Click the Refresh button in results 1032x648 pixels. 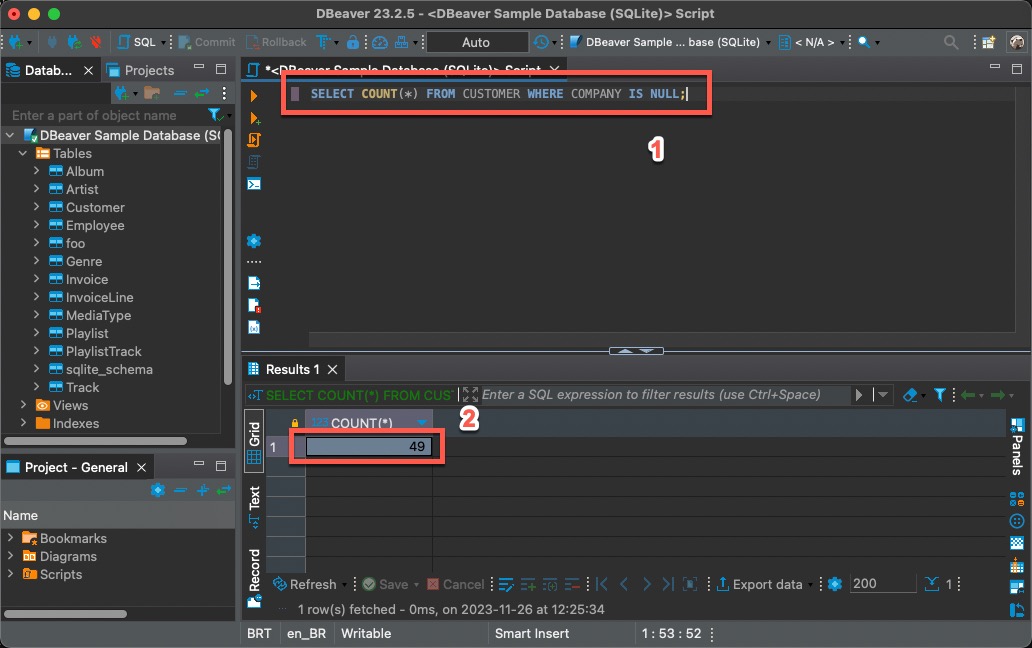coord(305,584)
